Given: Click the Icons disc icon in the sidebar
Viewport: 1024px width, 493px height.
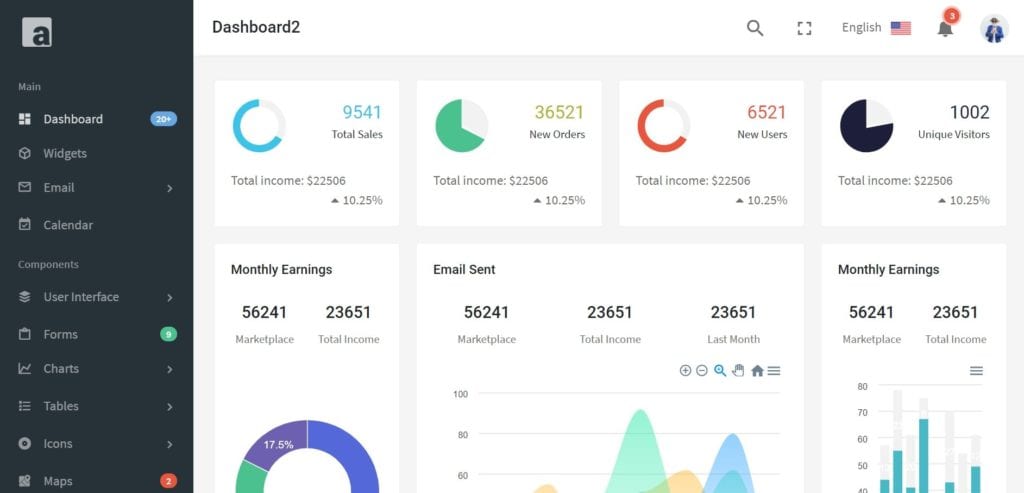Looking at the screenshot, I should pos(25,444).
